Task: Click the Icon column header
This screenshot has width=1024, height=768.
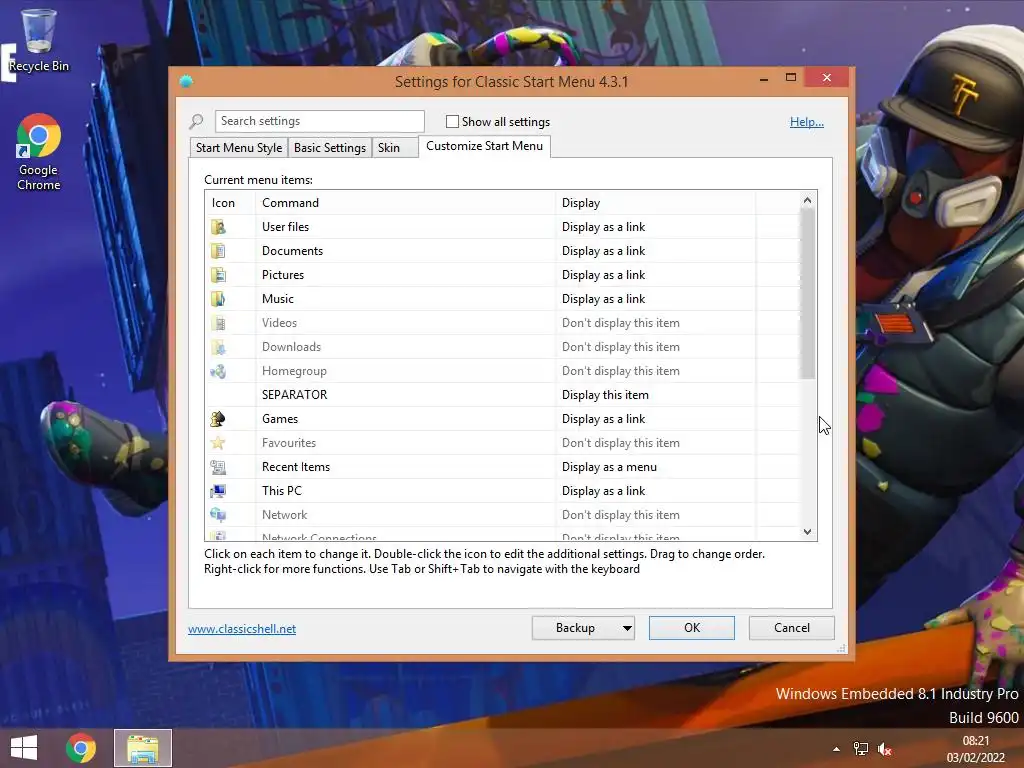Action: [230, 202]
